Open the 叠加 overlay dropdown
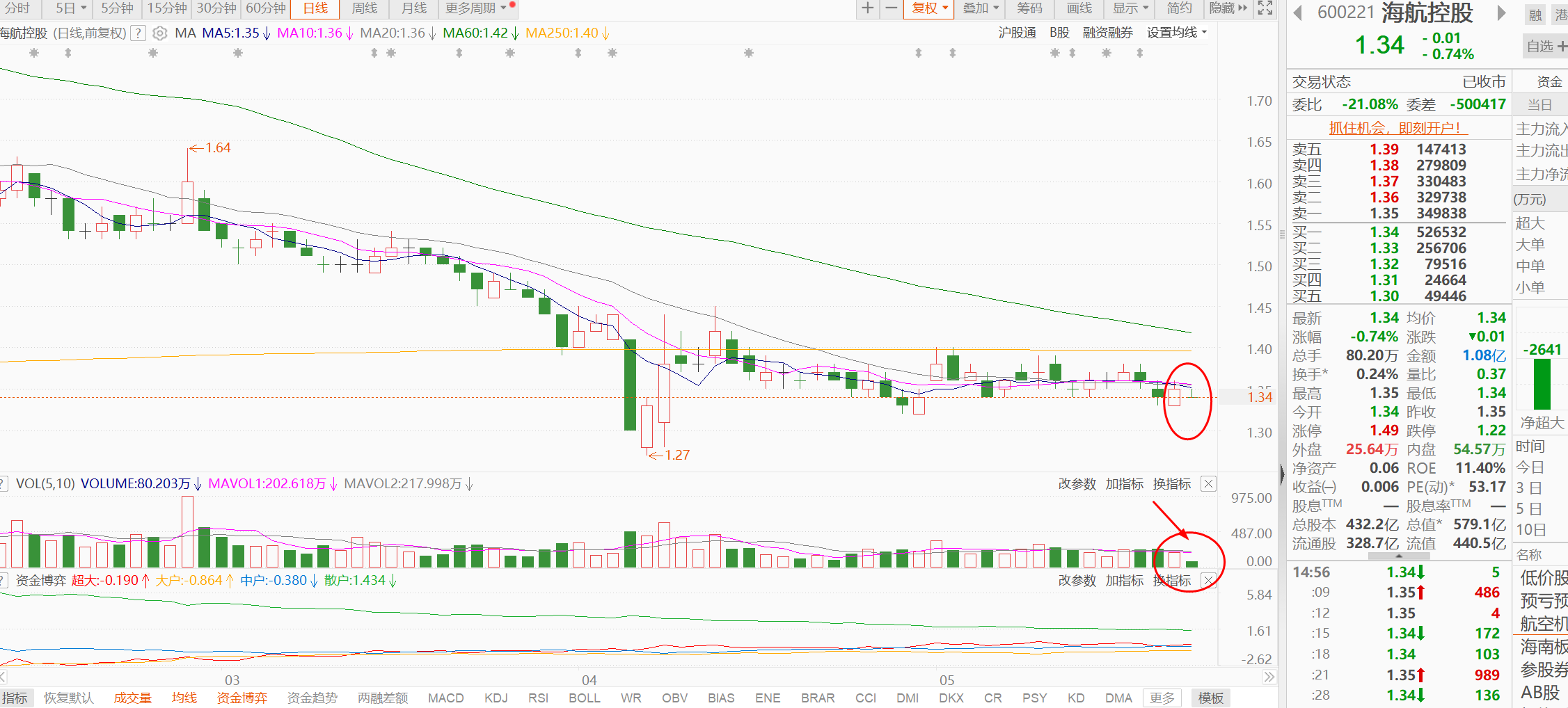 coord(981,8)
